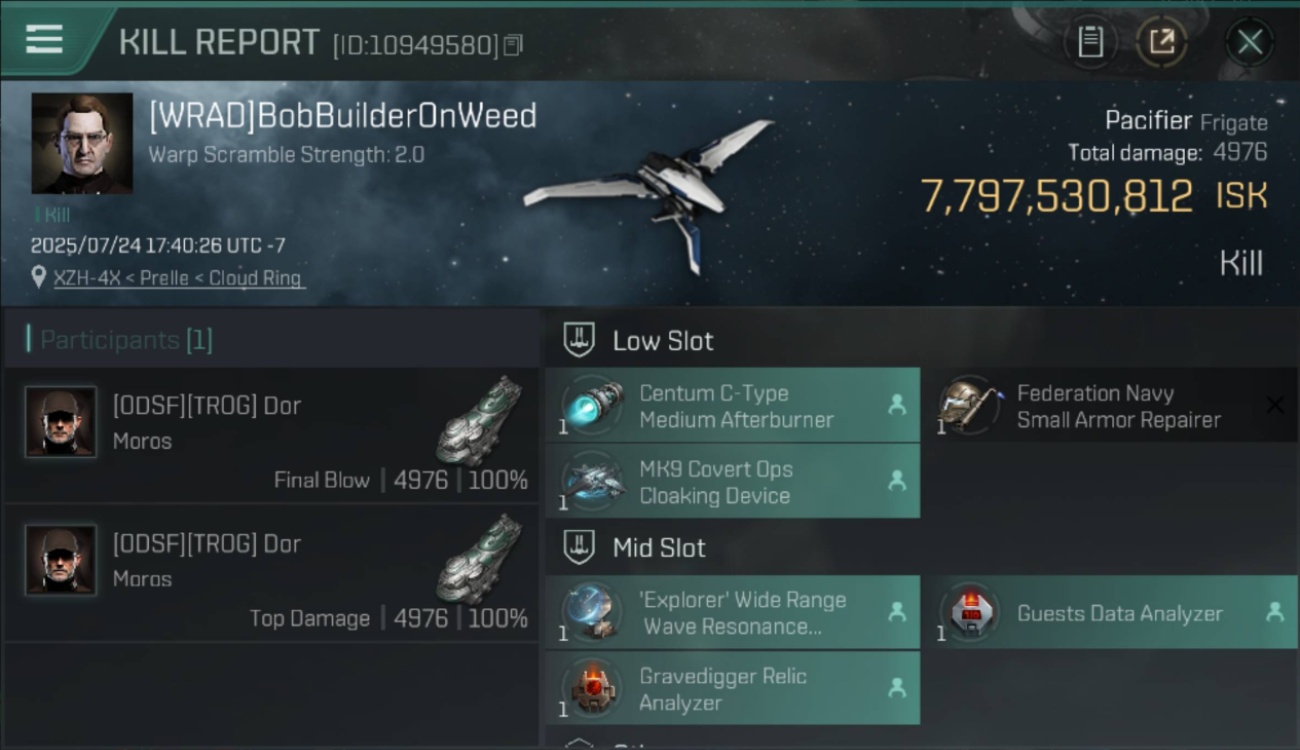The height and width of the screenshot is (750, 1300).
Task: Click the share kill report icon
Action: click(1161, 42)
